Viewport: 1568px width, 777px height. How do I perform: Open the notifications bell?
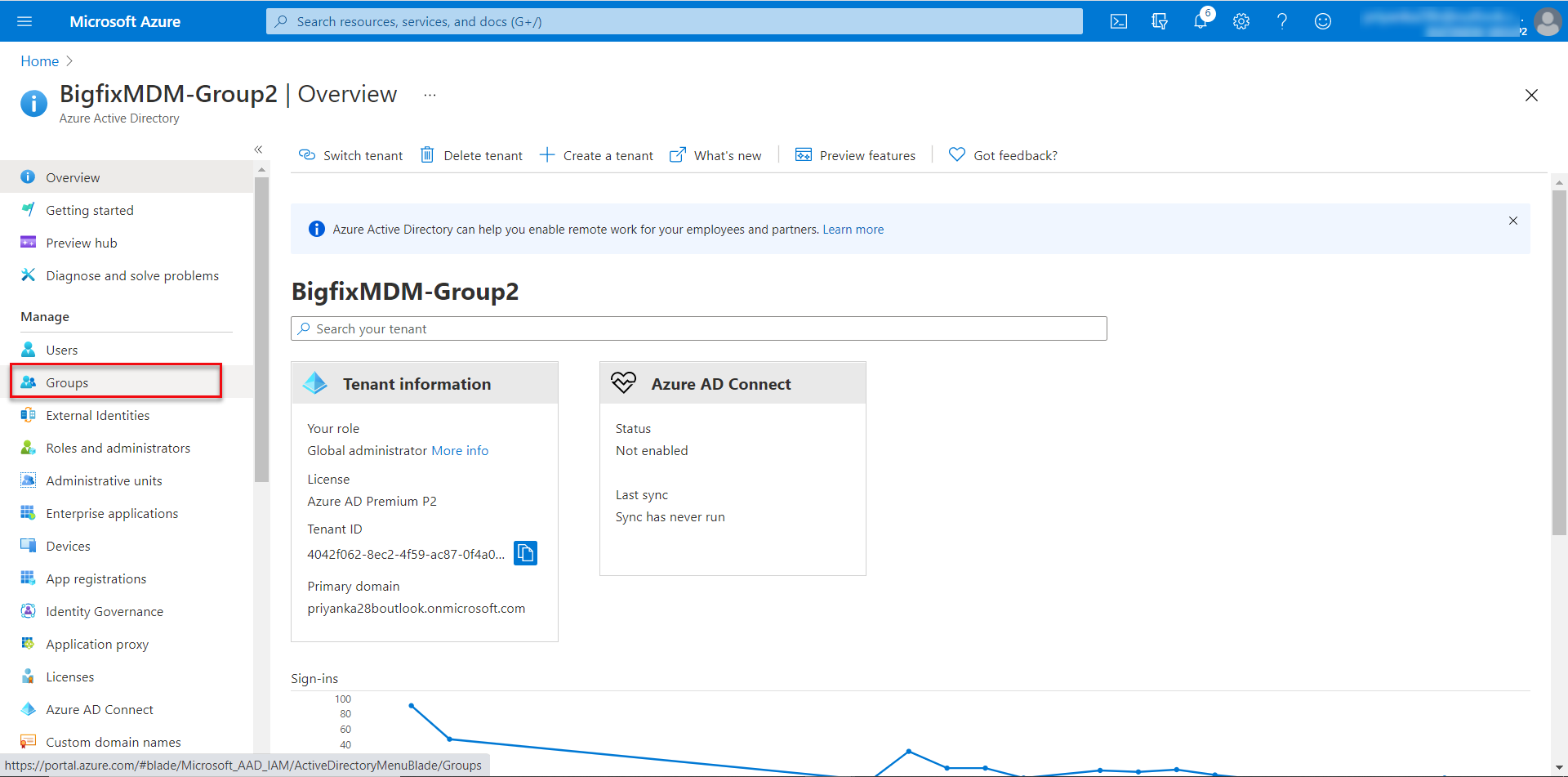[x=1200, y=21]
